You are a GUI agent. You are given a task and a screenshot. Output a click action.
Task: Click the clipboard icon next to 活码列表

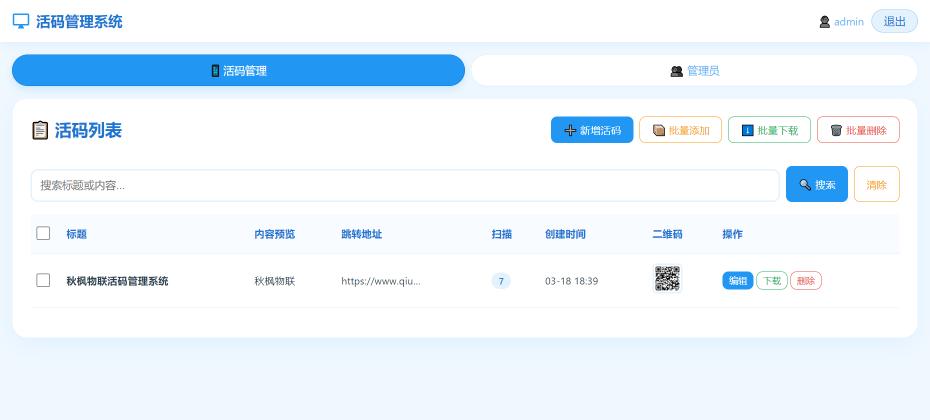40,130
